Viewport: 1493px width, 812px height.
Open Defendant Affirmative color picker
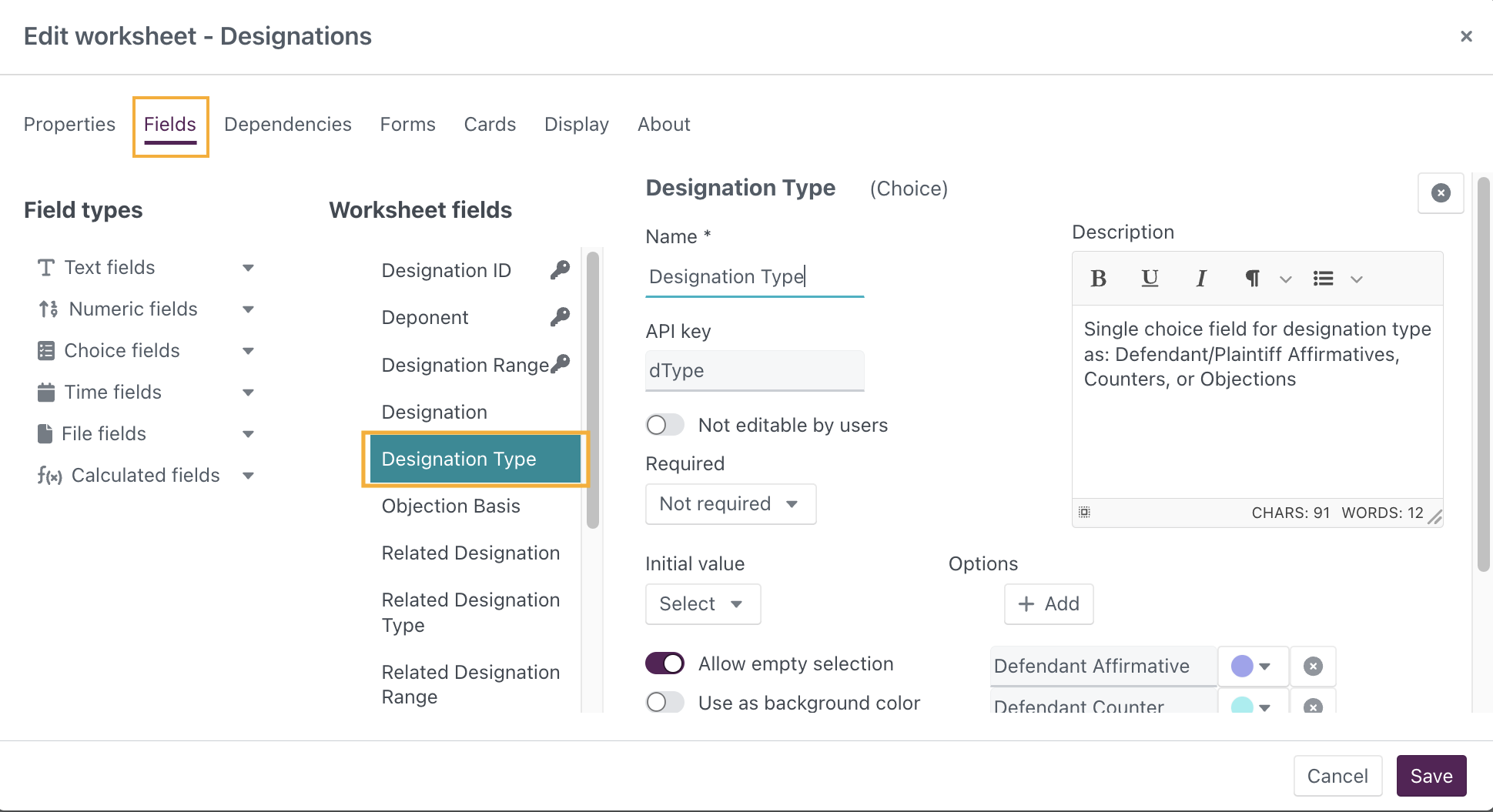pyautogui.click(x=1252, y=667)
